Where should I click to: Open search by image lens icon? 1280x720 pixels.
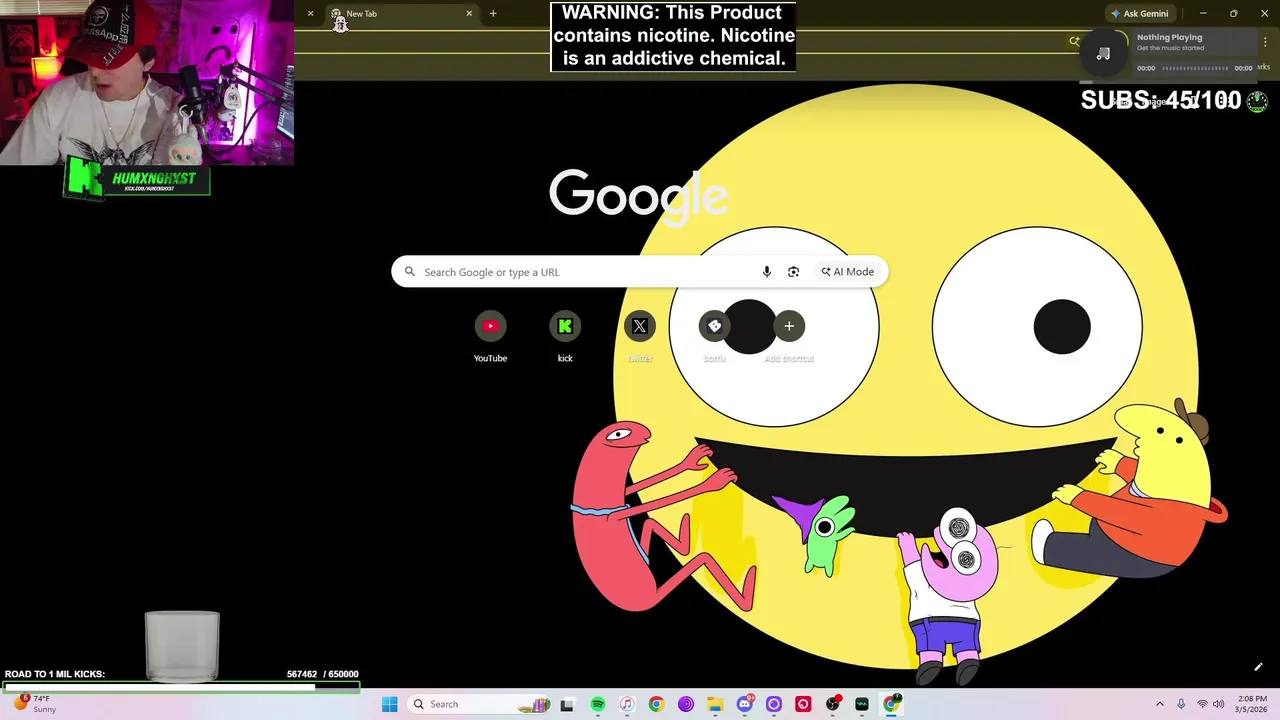coord(793,272)
